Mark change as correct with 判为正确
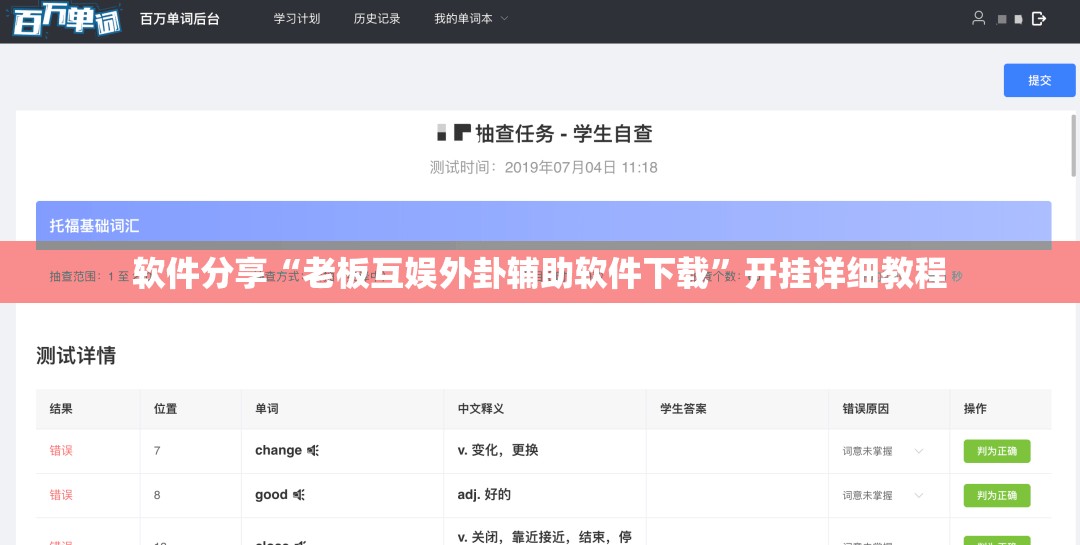 (x=997, y=451)
